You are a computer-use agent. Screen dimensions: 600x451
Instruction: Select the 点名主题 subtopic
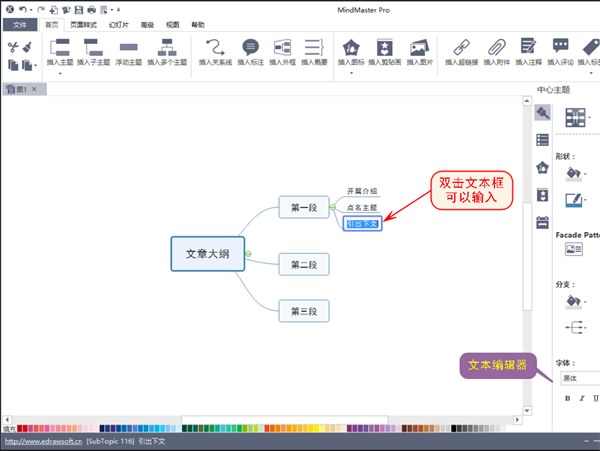[x=362, y=208]
